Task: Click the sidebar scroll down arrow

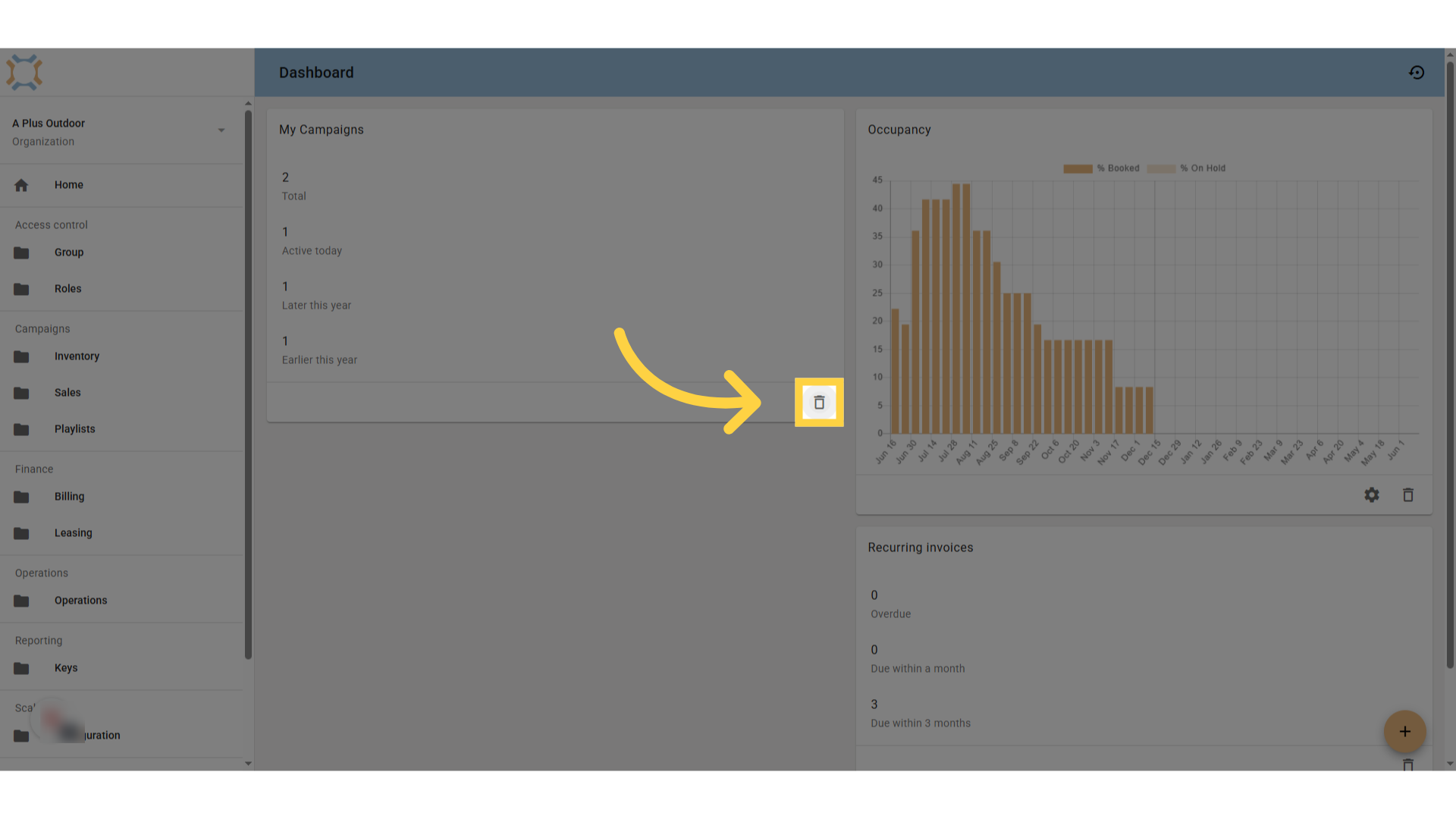Action: tap(248, 764)
